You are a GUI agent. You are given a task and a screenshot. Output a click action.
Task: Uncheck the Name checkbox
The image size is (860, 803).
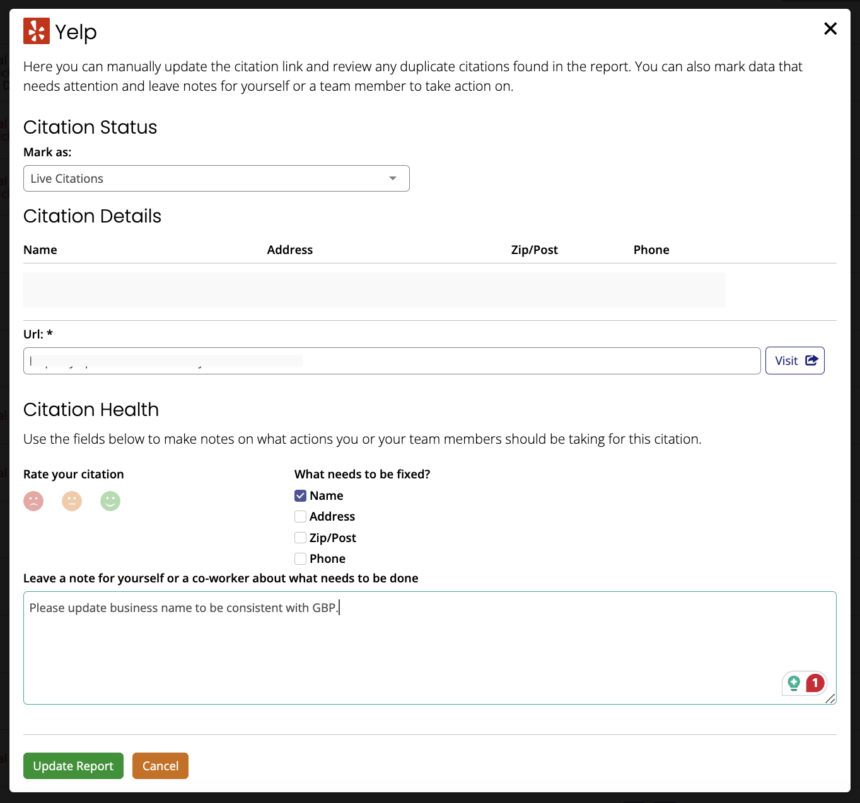[300, 495]
